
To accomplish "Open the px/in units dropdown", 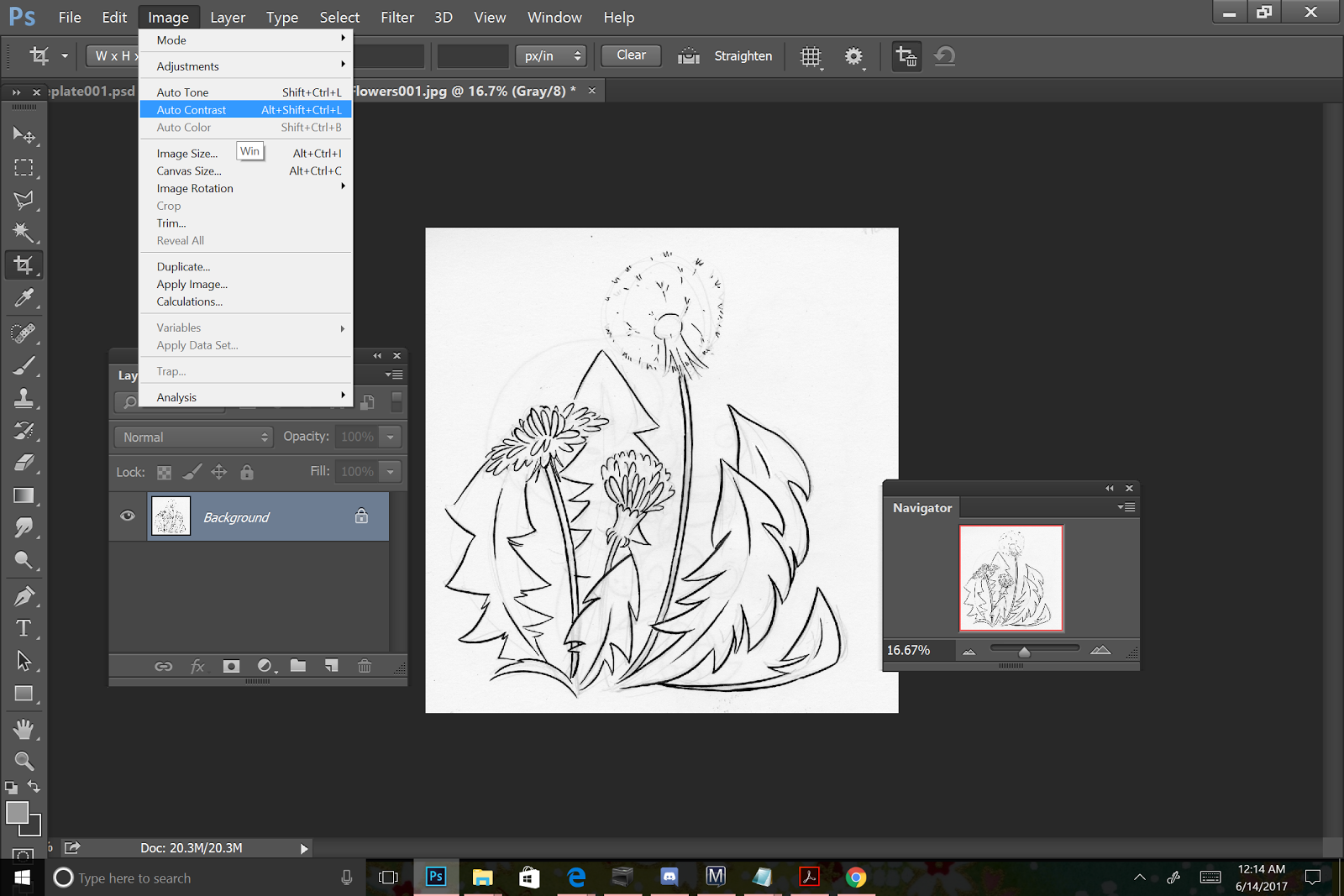I will (551, 56).
